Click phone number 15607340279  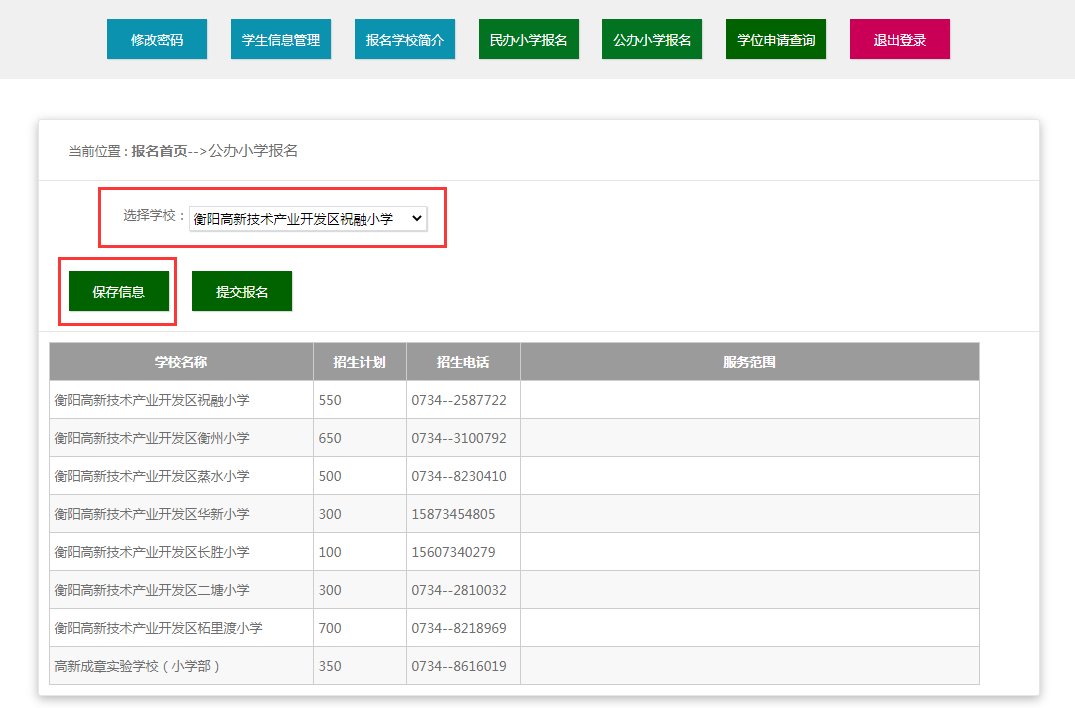453,552
